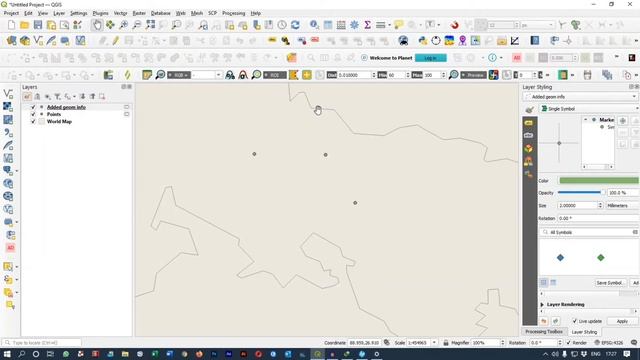This screenshot has width=640, height=360.
Task: Open the temporal controller clock icon
Action: pos(282,25)
